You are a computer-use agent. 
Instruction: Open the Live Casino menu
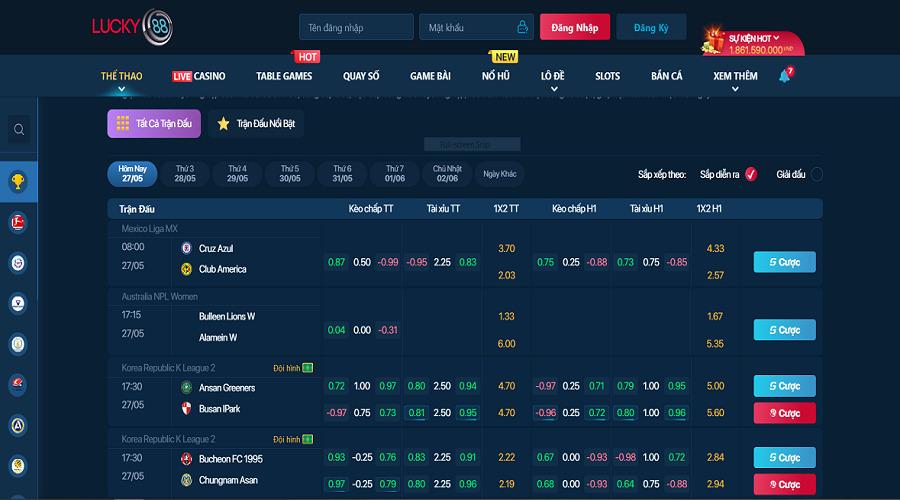pyautogui.click(x=199, y=76)
